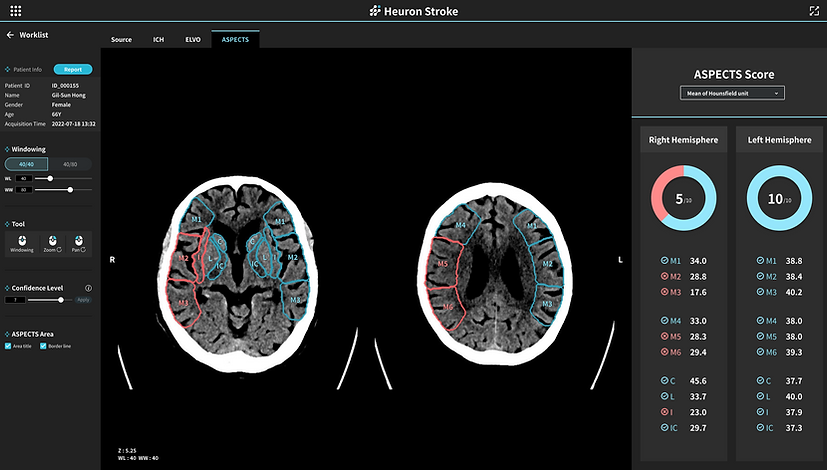Click right hemisphere I cross icon
The width and height of the screenshot is (827, 470).
(665, 412)
